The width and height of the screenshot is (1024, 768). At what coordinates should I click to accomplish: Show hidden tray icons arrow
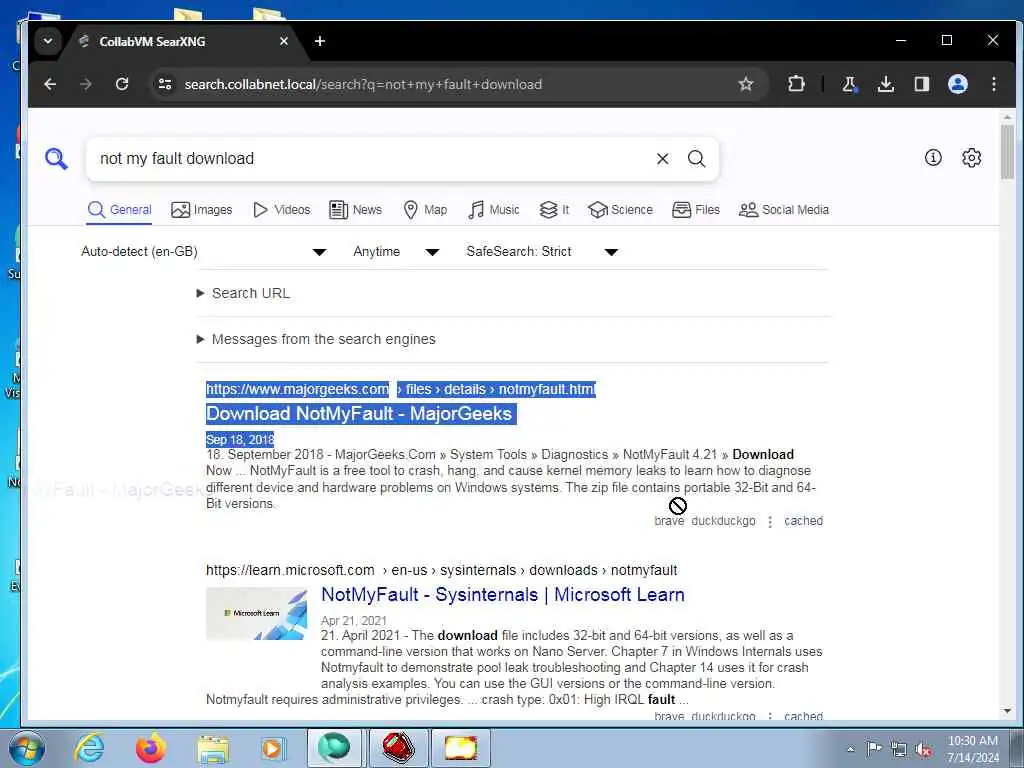click(850, 749)
